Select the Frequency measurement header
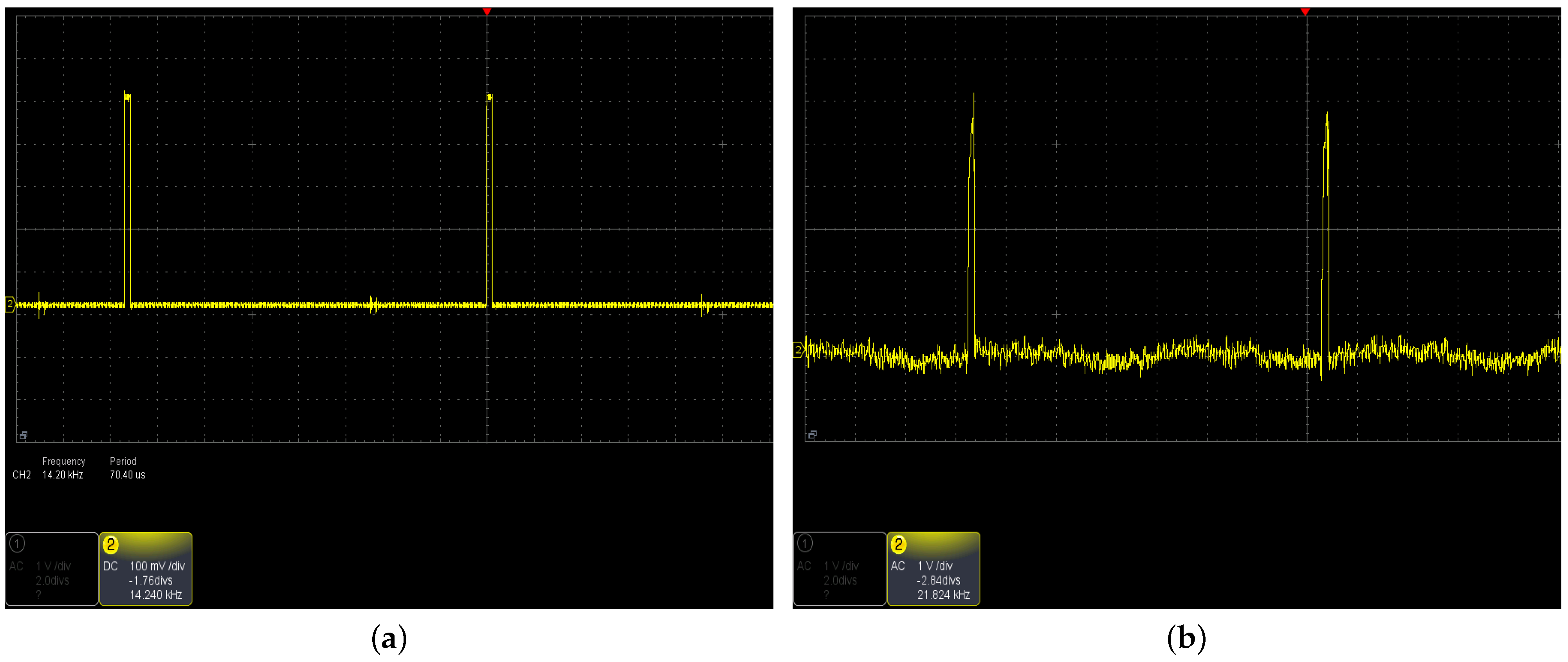This screenshot has height=662, width=1568. 64,461
